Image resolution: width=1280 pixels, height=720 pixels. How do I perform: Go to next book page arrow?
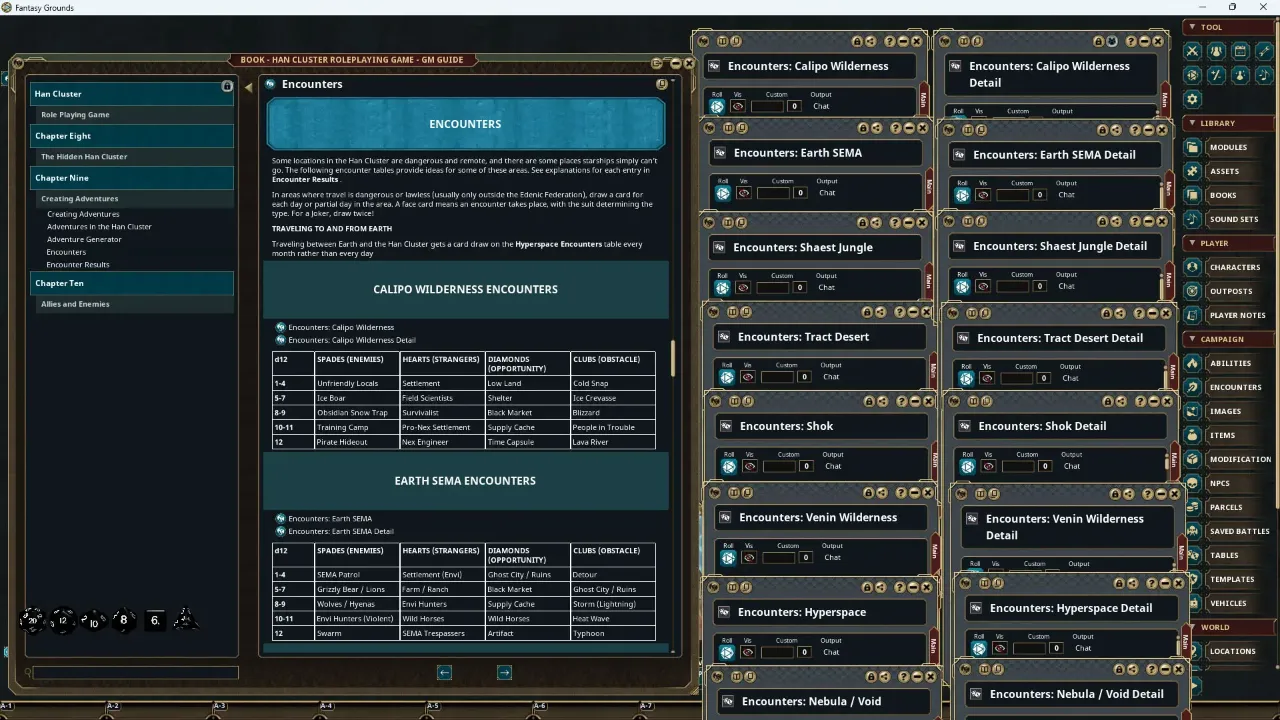[x=504, y=672]
